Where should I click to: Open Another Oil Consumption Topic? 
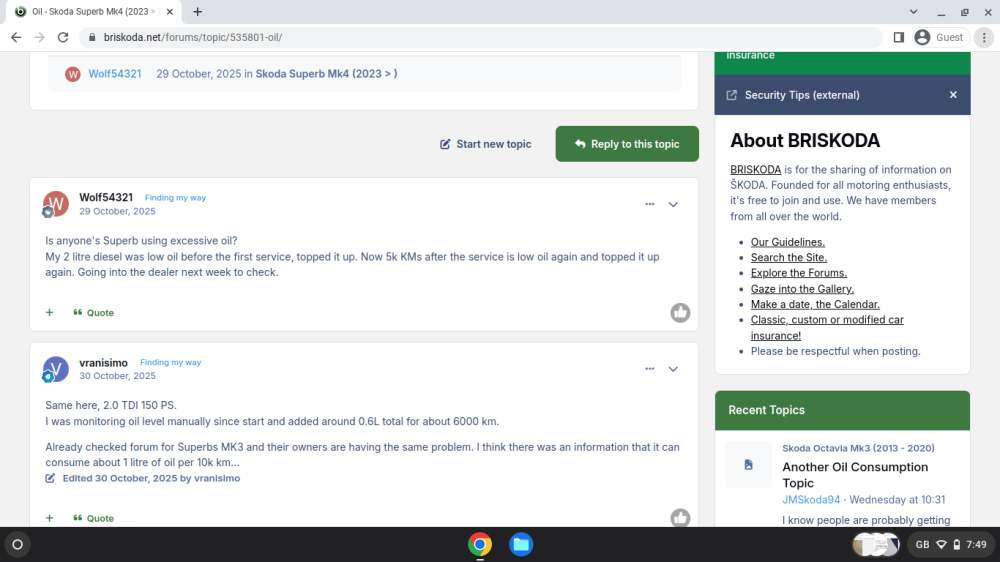[855, 475]
